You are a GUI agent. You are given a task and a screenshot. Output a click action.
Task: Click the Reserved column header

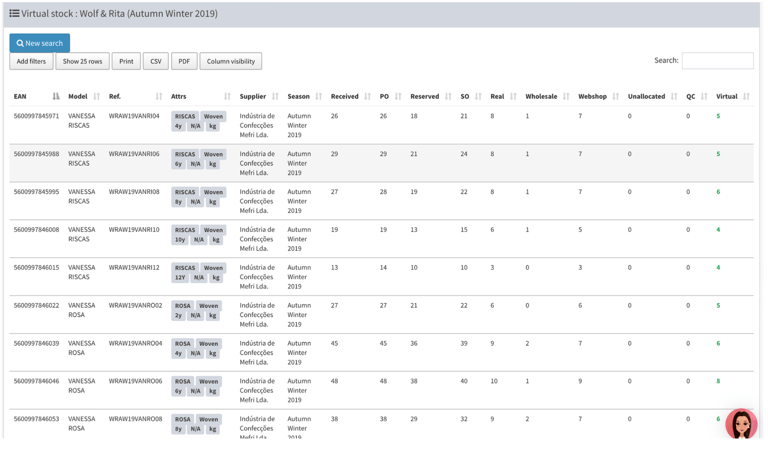424,97
